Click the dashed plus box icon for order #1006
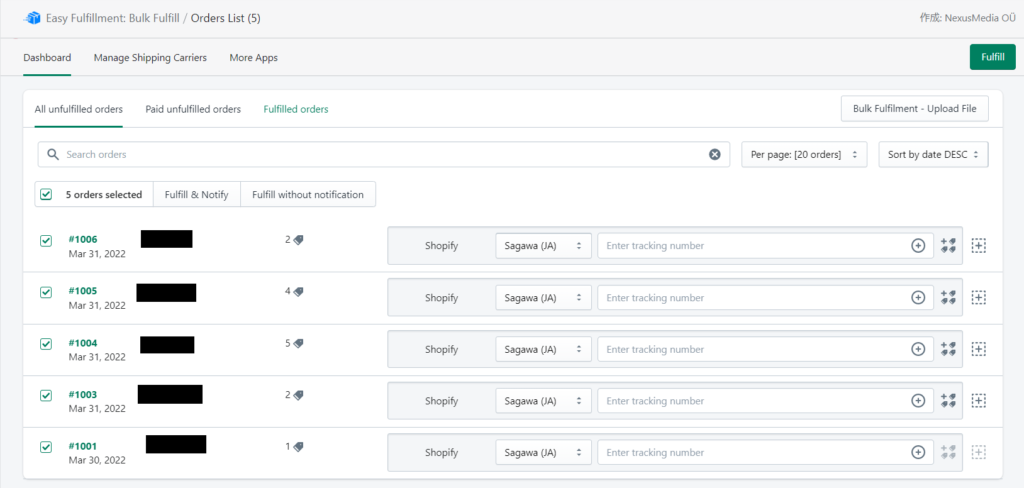Screen dimensions: 1024x488 [978, 246]
